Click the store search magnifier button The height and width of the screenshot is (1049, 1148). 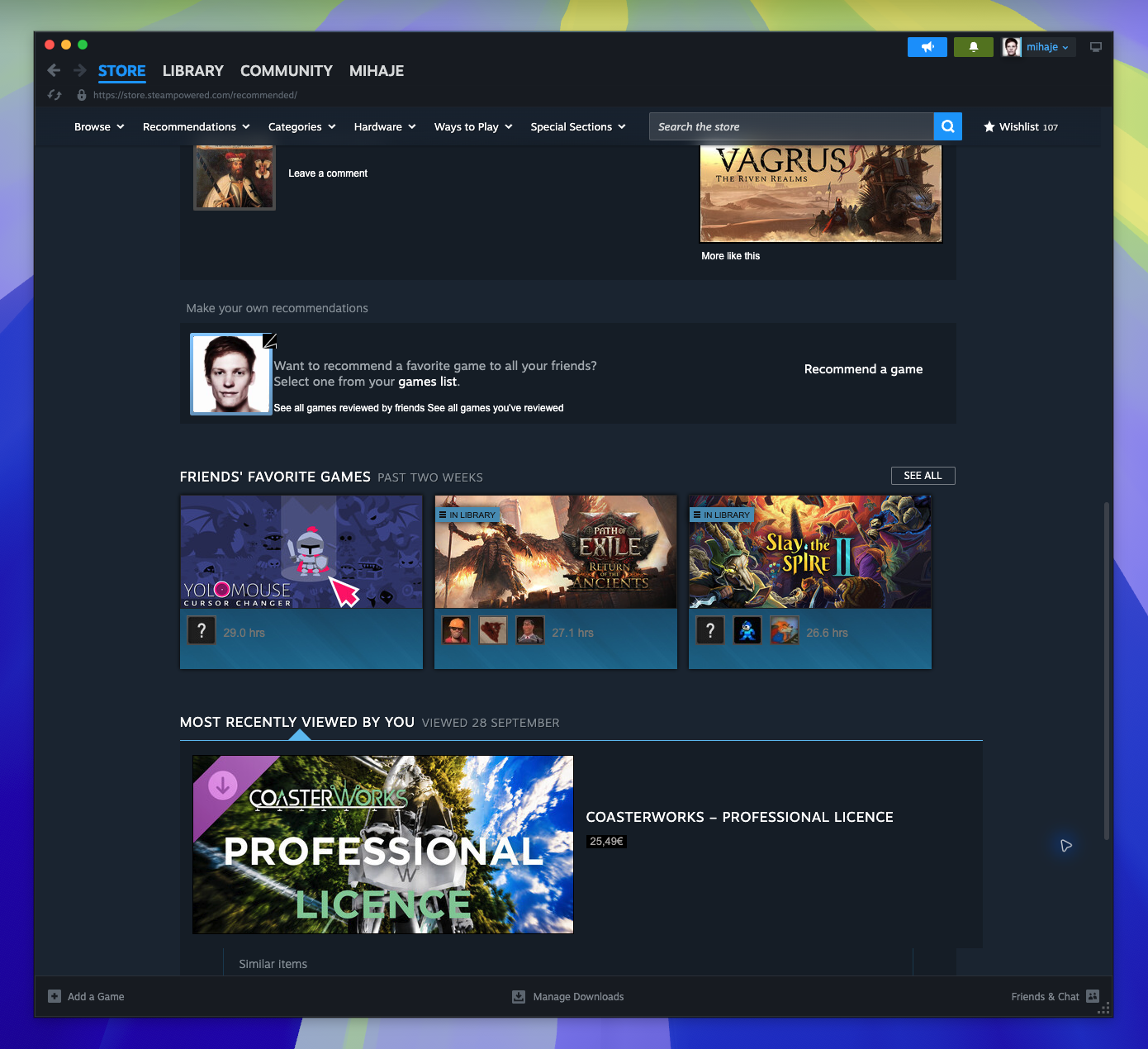pos(948,126)
